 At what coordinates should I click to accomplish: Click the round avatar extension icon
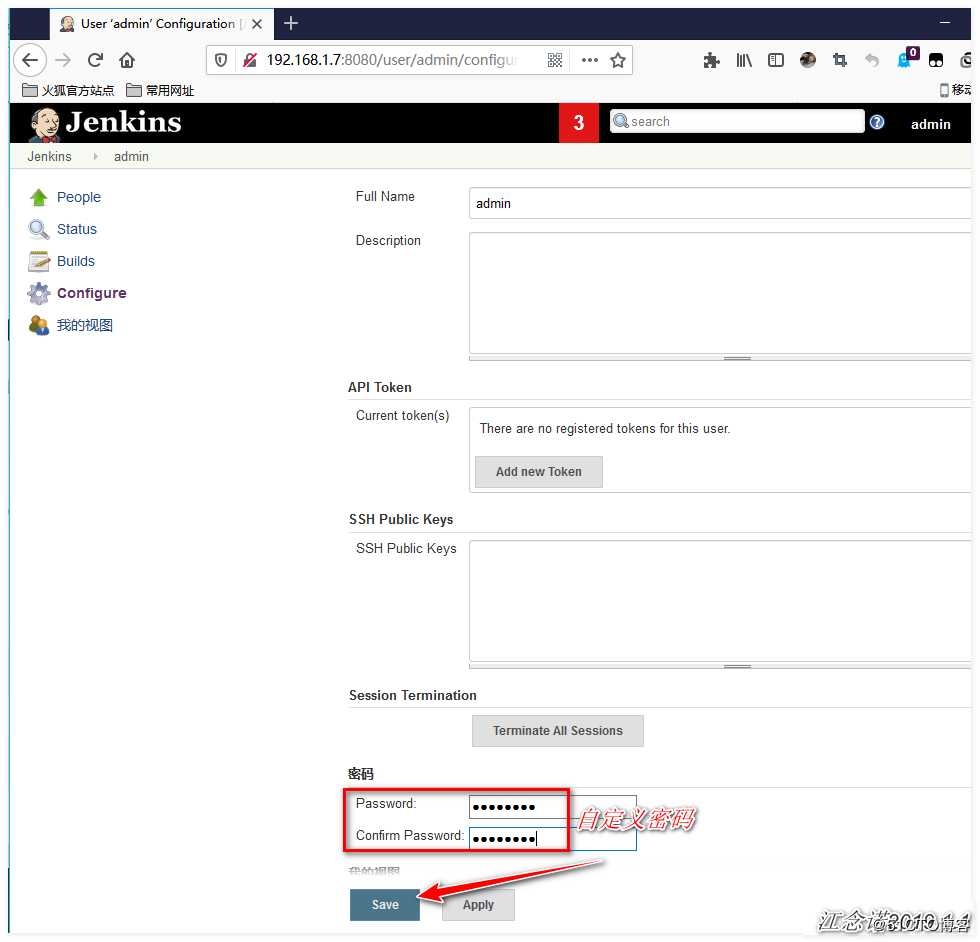tap(808, 60)
